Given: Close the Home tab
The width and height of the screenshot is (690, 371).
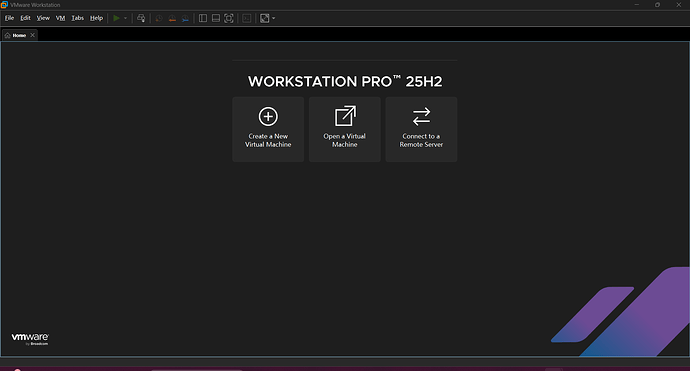Looking at the screenshot, I should 33,35.
